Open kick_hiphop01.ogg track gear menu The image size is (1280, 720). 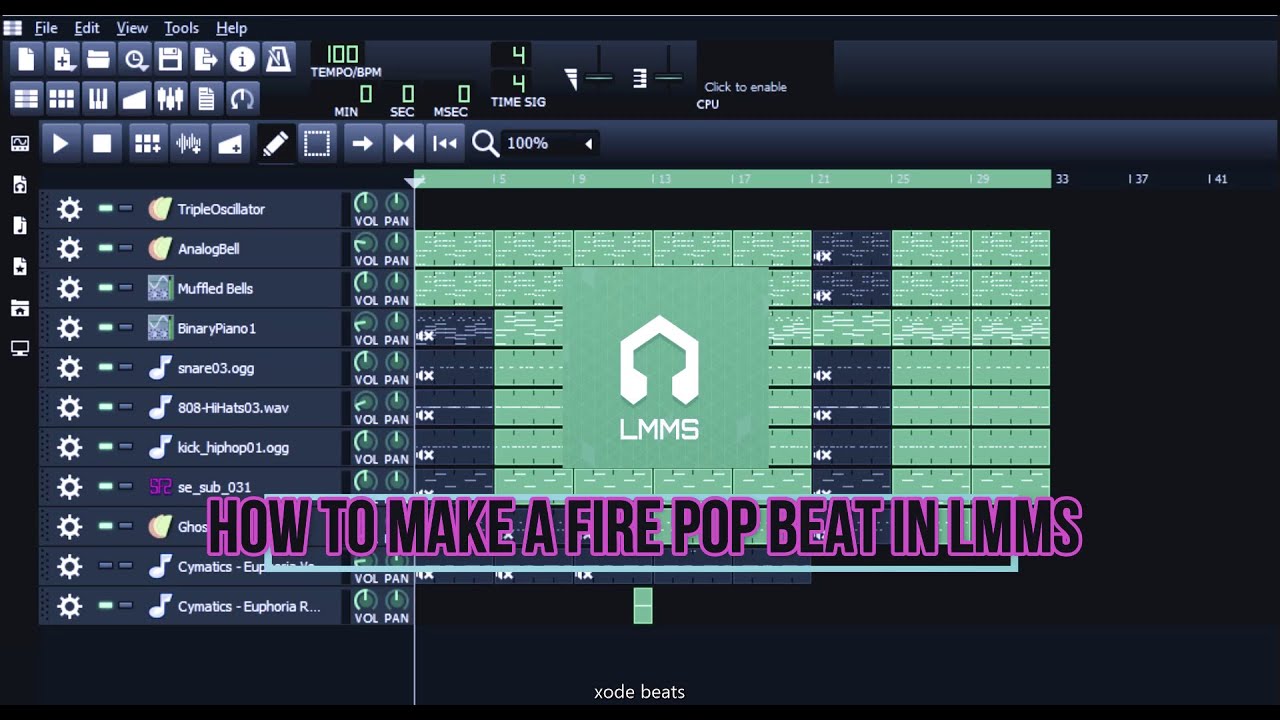[69, 447]
